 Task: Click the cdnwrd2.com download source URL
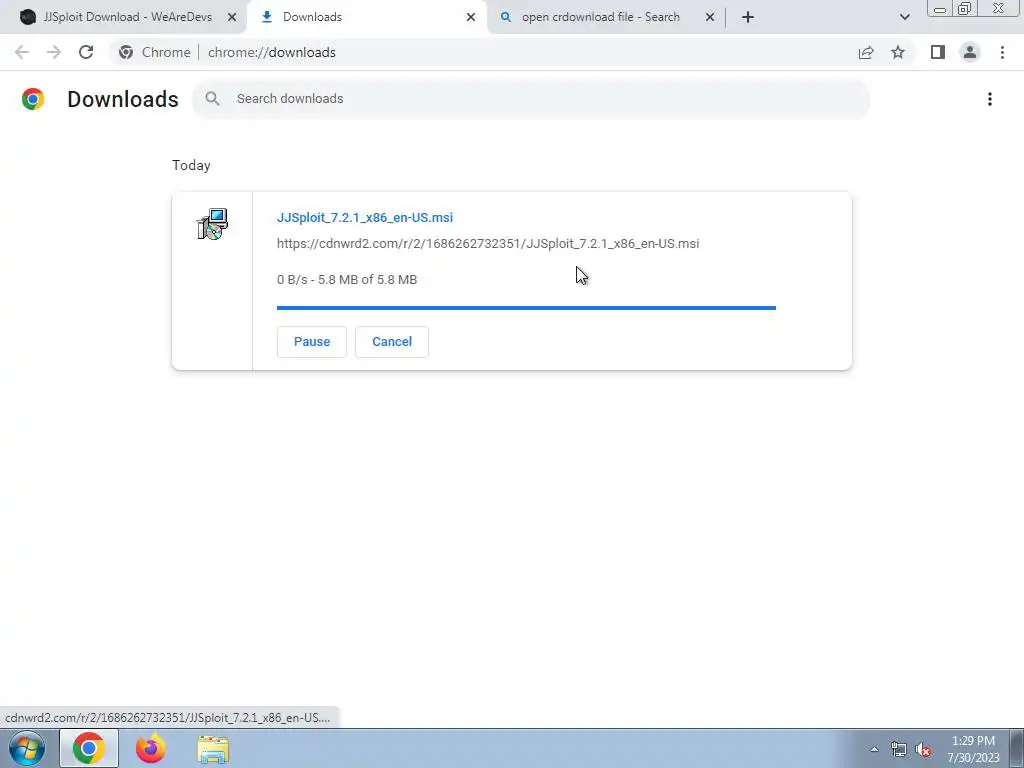tap(488, 244)
